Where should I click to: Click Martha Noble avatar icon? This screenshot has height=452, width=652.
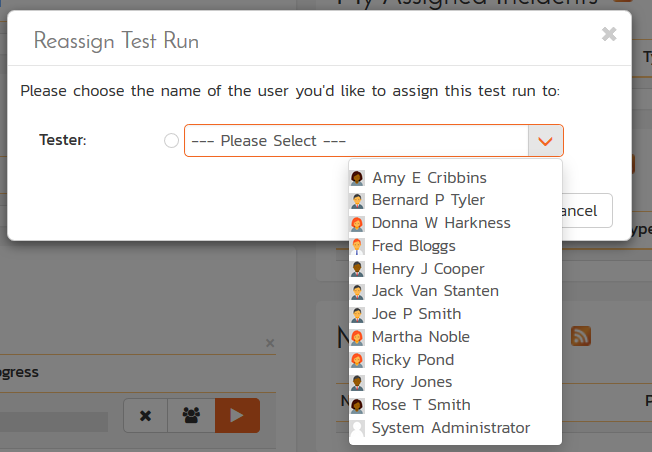357,337
